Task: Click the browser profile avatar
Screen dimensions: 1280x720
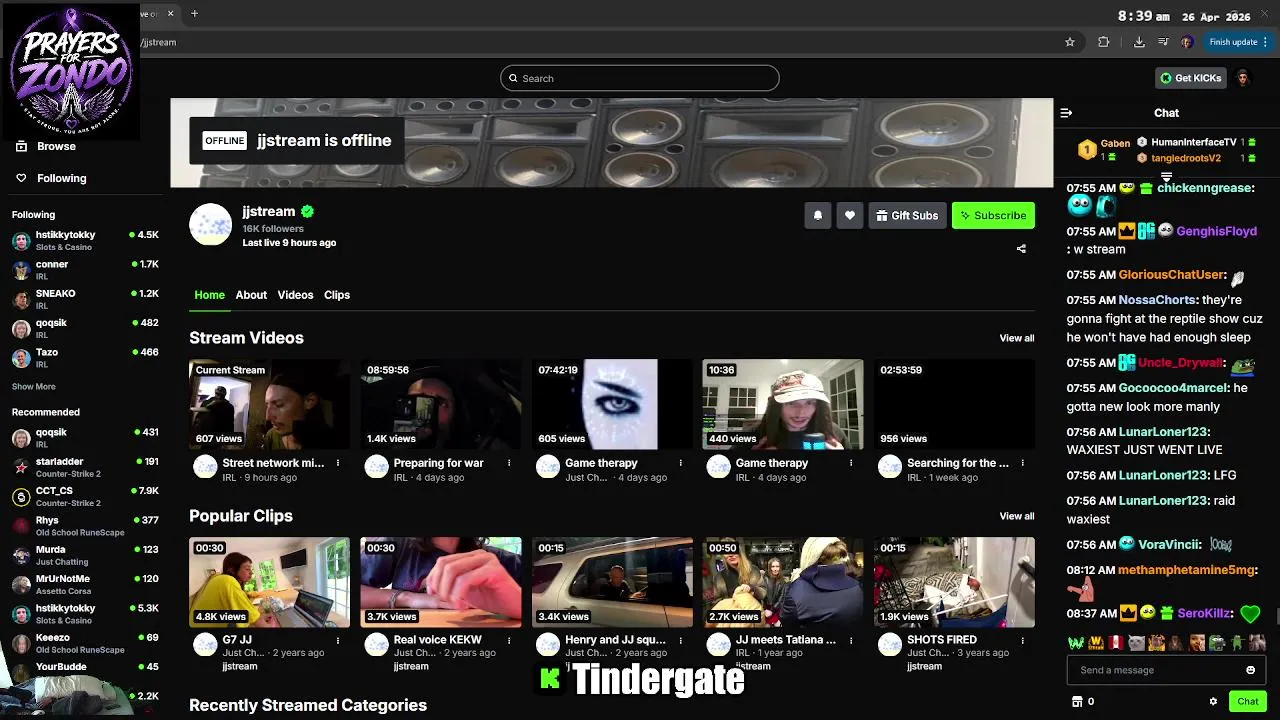Action: [x=1186, y=42]
